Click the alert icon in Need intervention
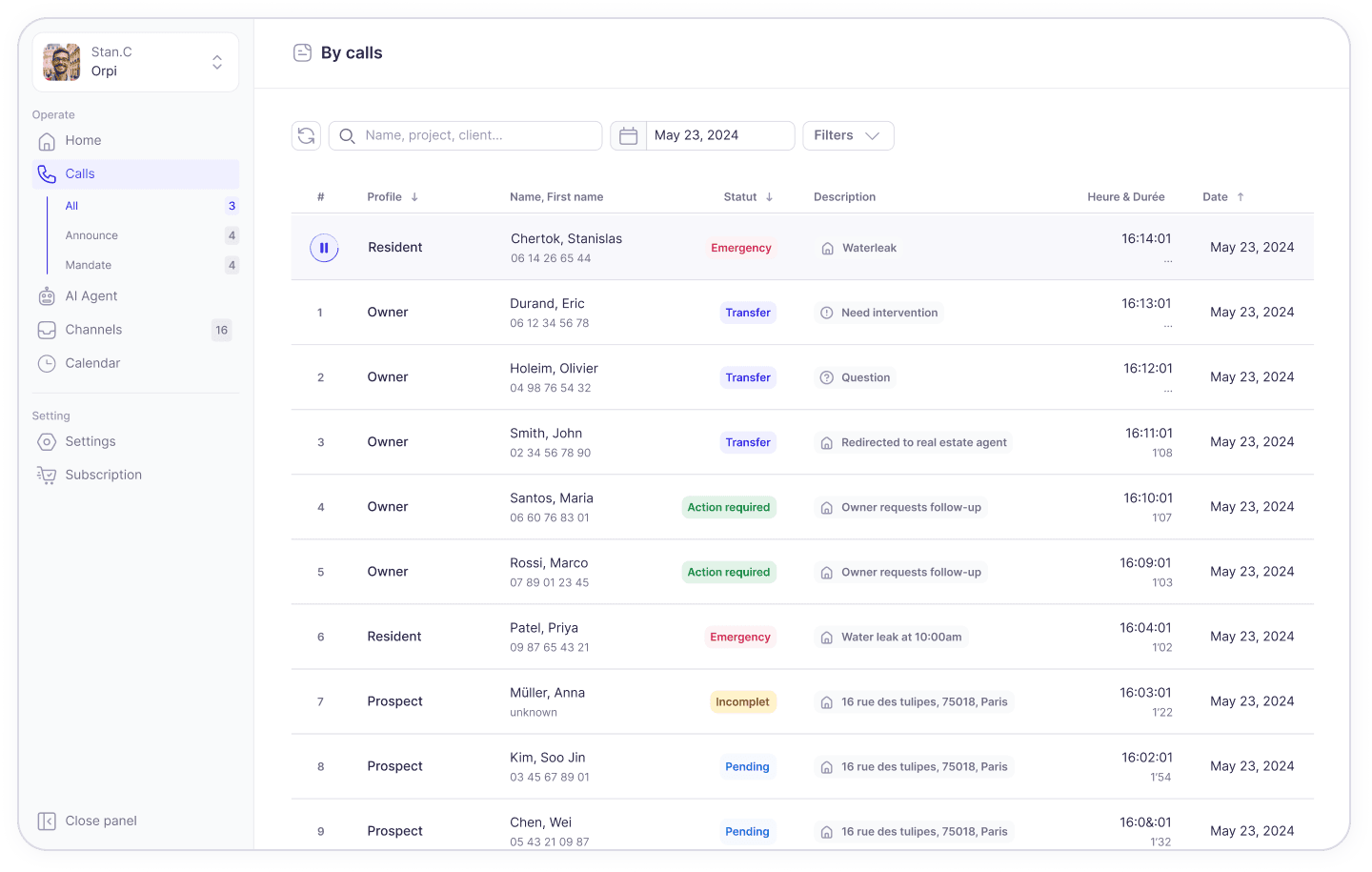 [826, 313]
